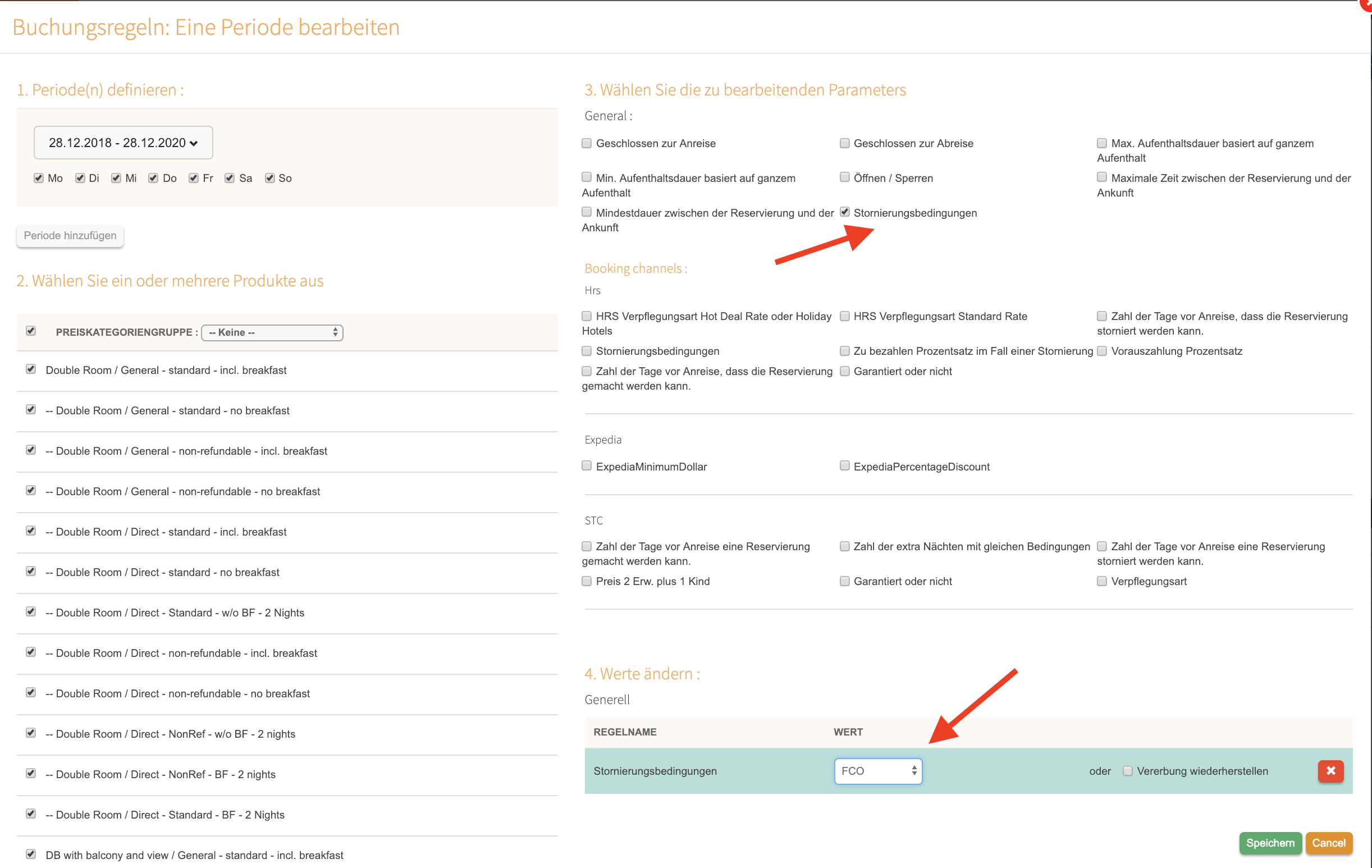Toggle select-all products checkbox beside Preiskategoriengruppe
The height and width of the screenshot is (868, 1372).
click(31, 331)
